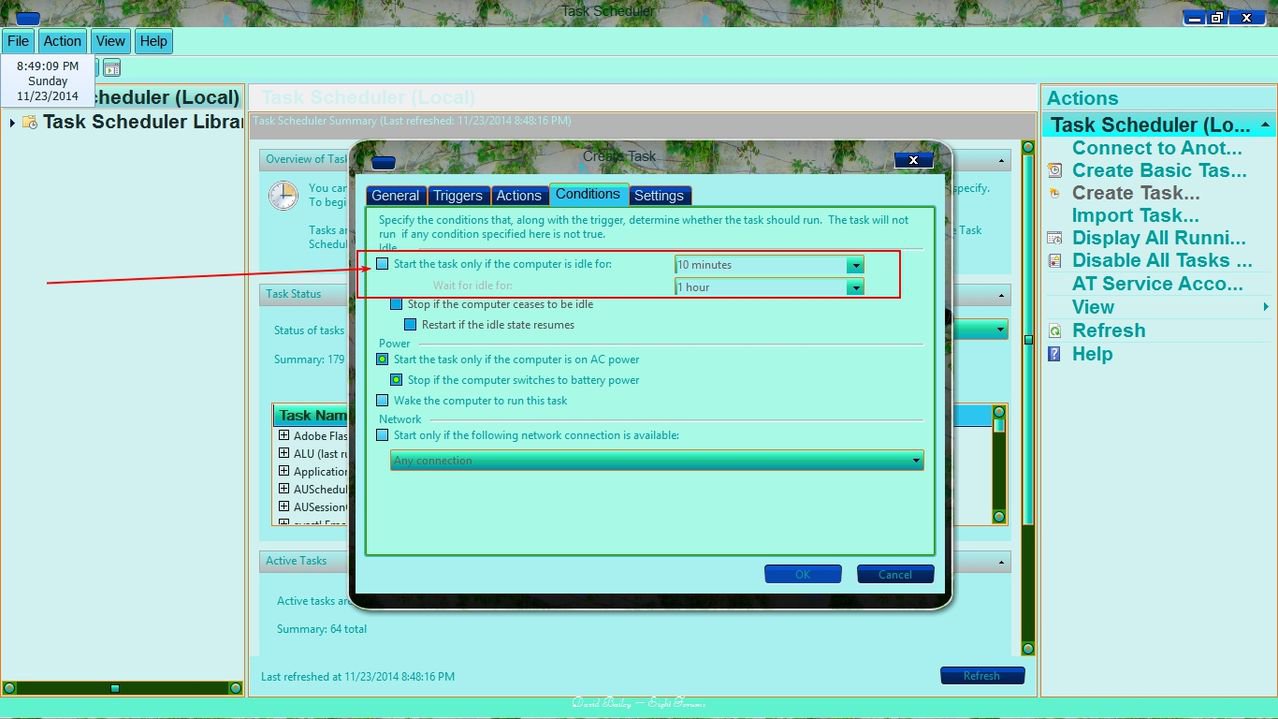1278x719 pixels.
Task: Click the Task Scheduler window system menu icon
Action: [28, 18]
